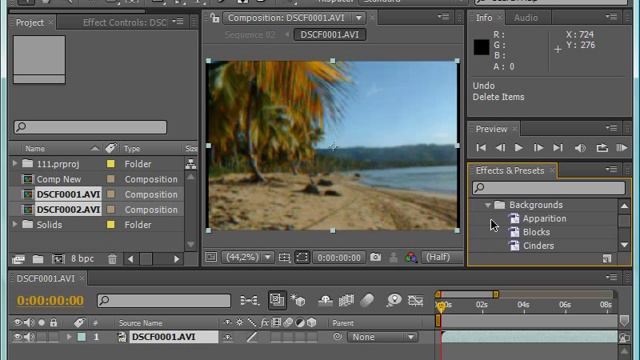Open the Comp Mini-Flowchart icon
Image resolution: width=640 pixels, height=360 pixels.
(249, 301)
